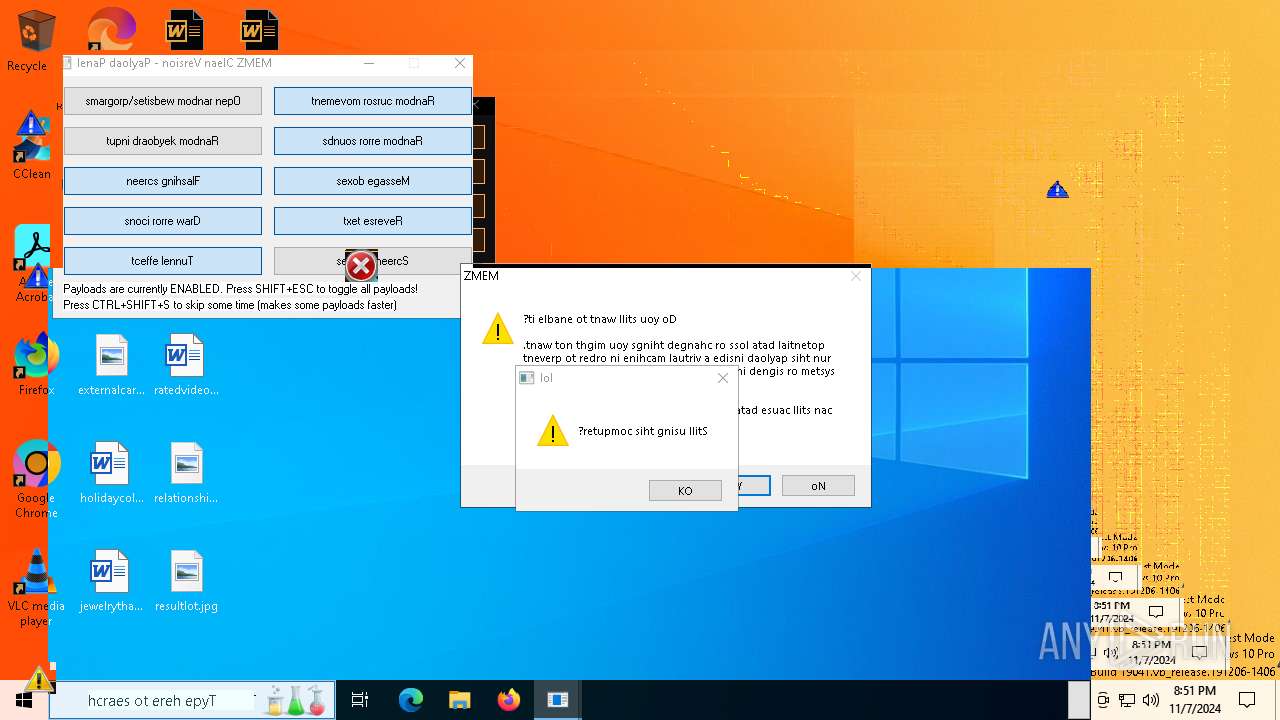Click the '?ti elbane ot tnaw llits uoy oD' text
Image resolution: width=1280 pixels, height=720 pixels.
pos(600,319)
